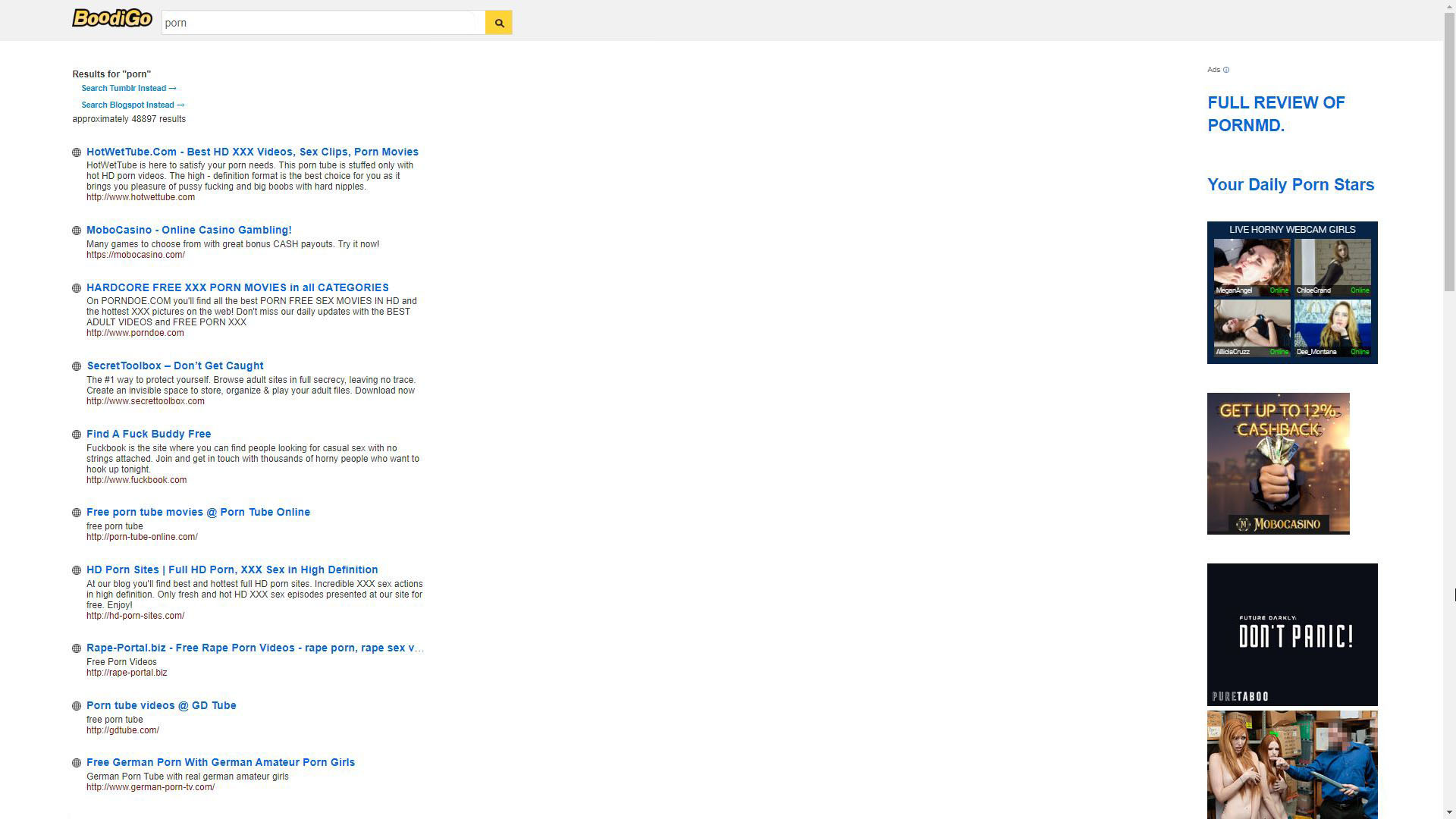Click the http://www.hotwettube.com URL text
The image size is (1456, 819).
click(x=140, y=197)
